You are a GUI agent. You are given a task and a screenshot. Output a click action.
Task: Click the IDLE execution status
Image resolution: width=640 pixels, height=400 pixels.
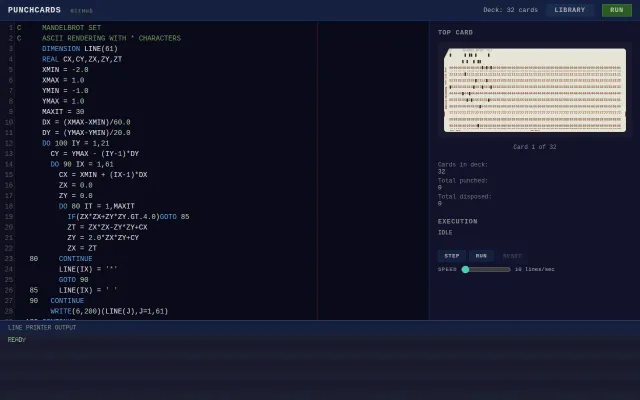tap(445, 233)
